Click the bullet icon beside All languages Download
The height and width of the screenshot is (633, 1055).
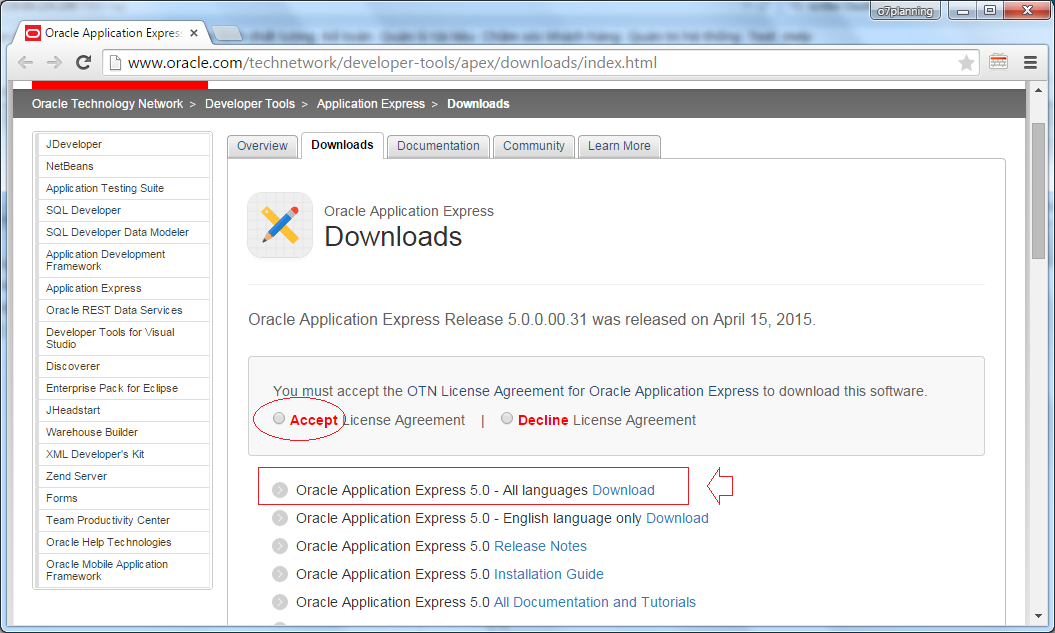point(280,490)
